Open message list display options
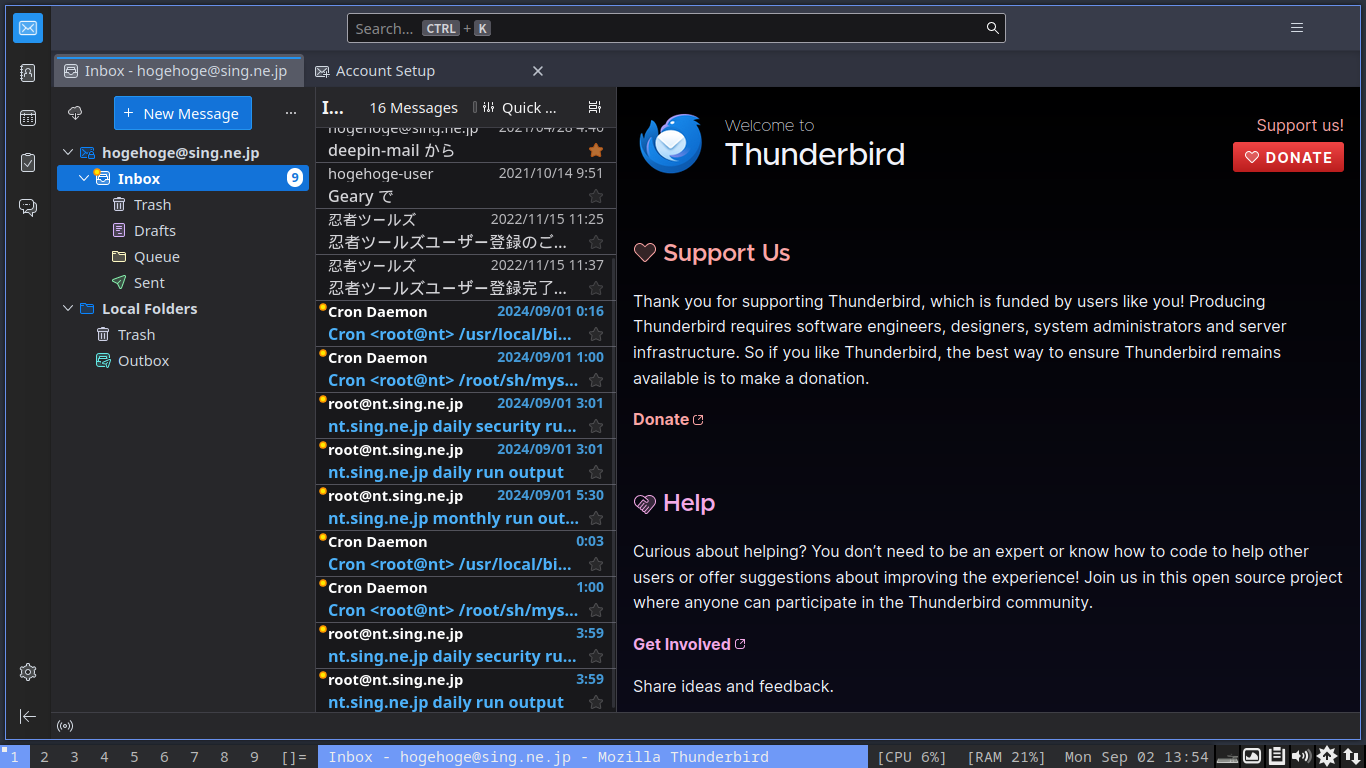 click(595, 108)
